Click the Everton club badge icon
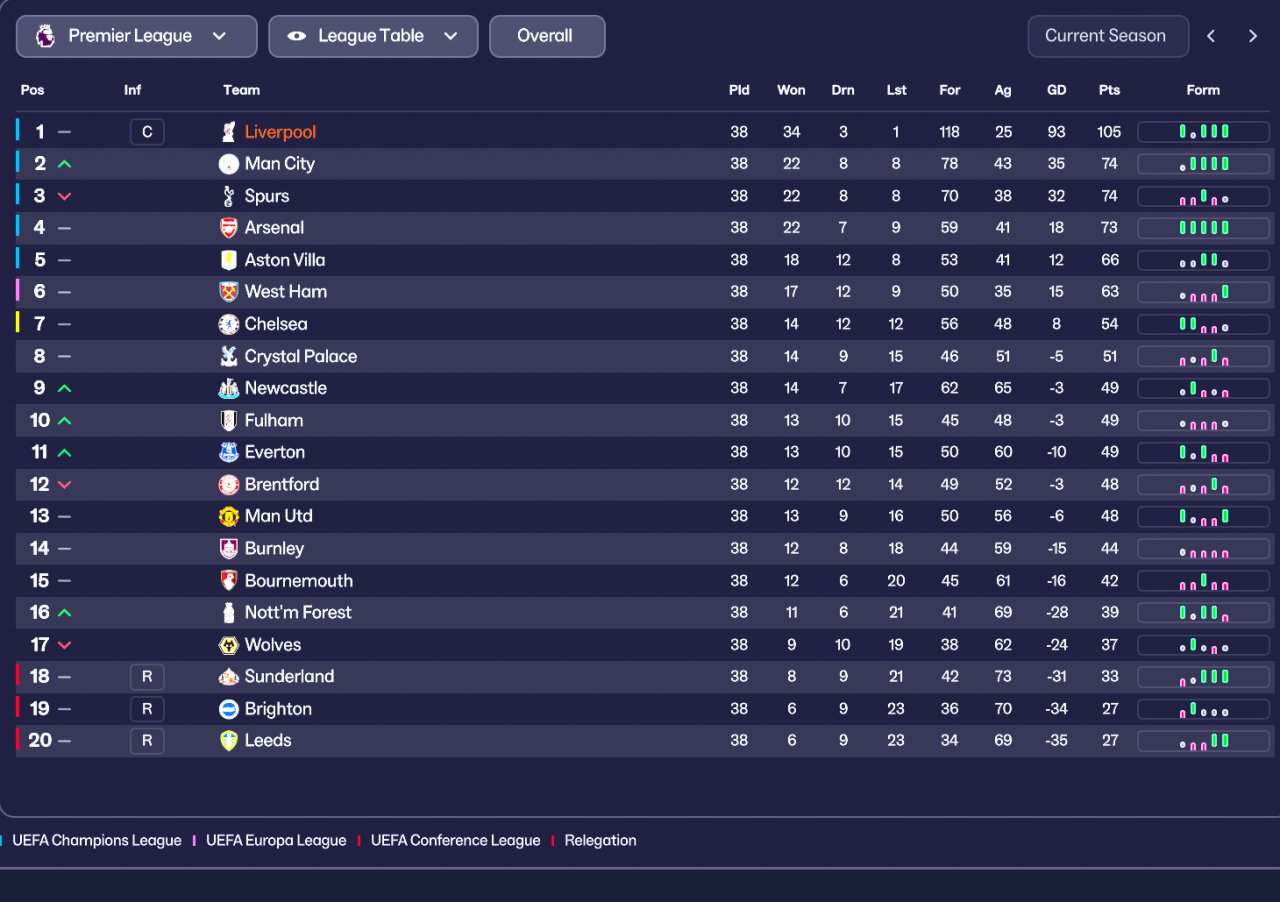Image resolution: width=1280 pixels, height=902 pixels. pos(229,452)
